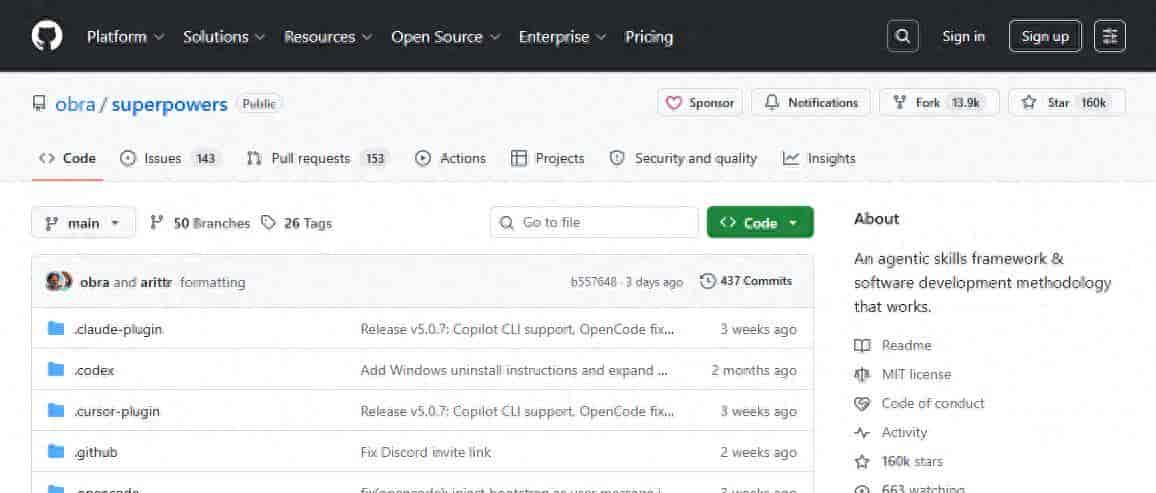Click the top-right appearance settings icon
The height and width of the screenshot is (493, 1156).
pos(1109,36)
